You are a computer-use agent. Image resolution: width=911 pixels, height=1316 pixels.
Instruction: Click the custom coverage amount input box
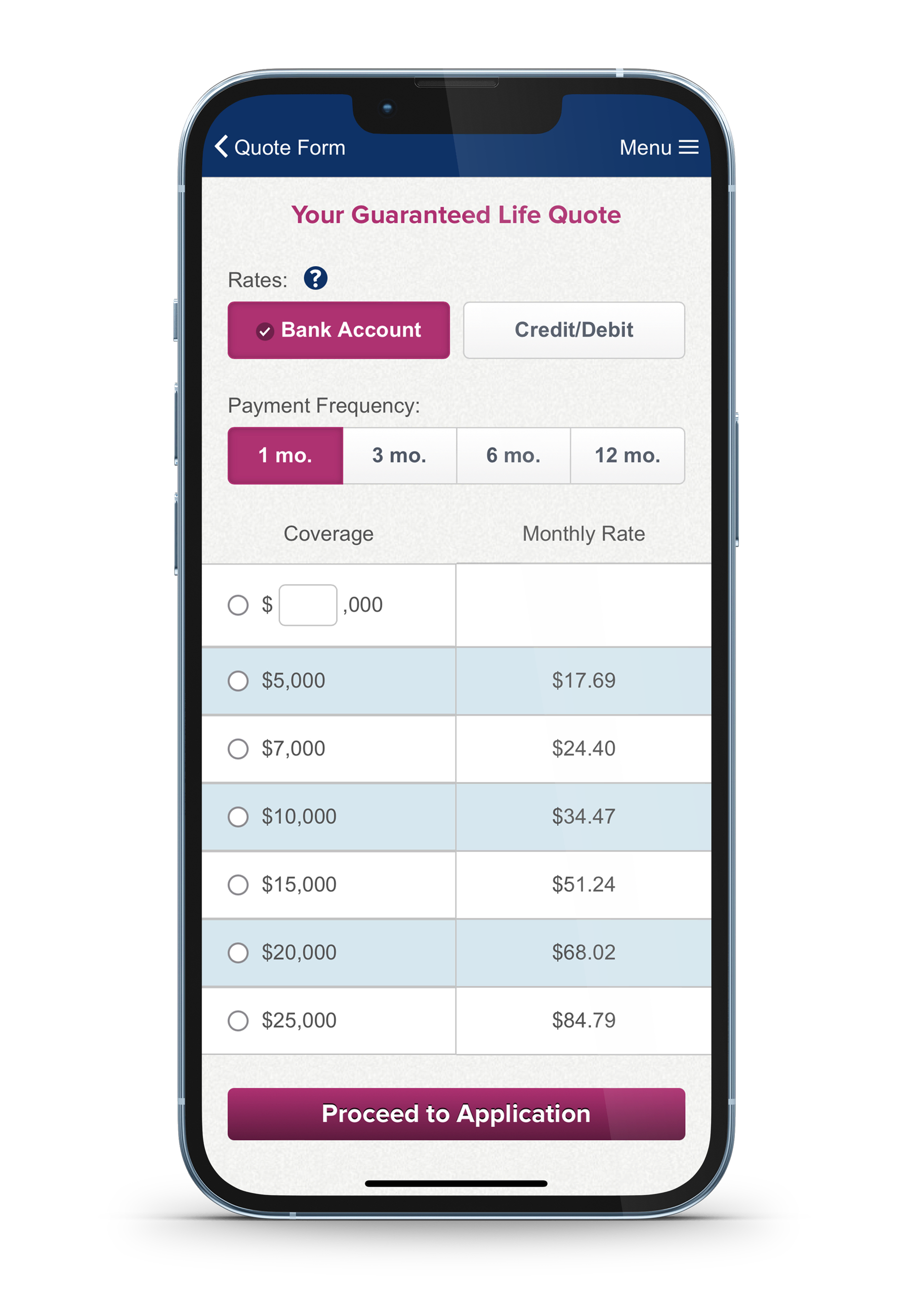pyautogui.click(x=308, y=605)
